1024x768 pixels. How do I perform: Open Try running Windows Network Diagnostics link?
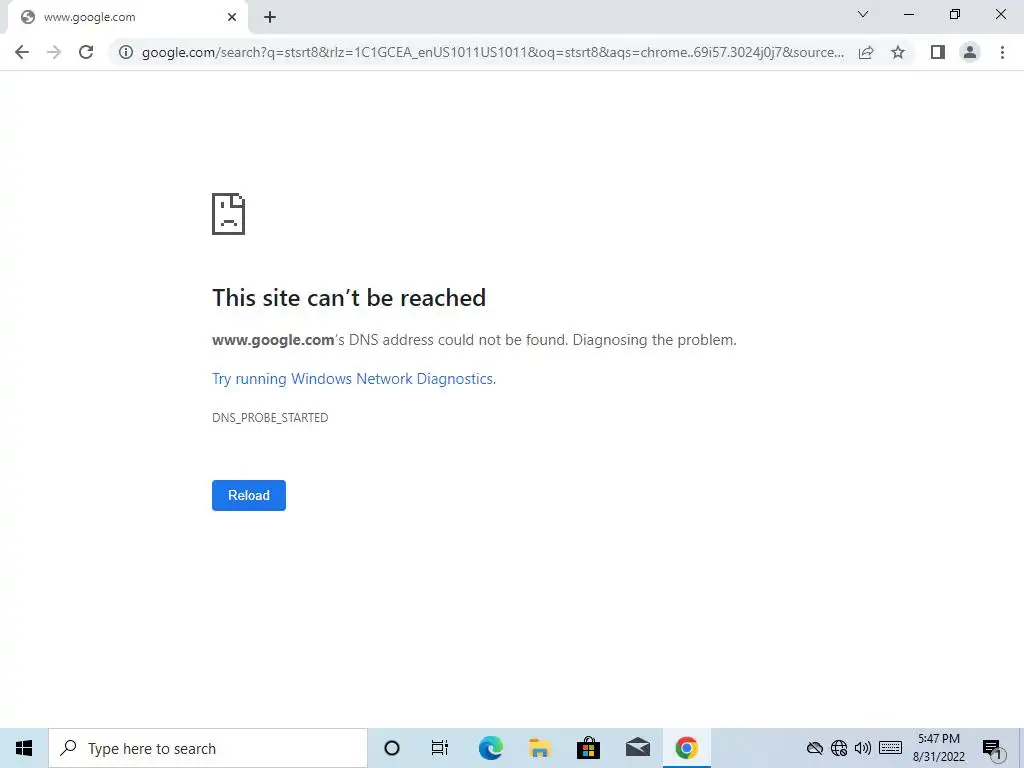point(353,379)
